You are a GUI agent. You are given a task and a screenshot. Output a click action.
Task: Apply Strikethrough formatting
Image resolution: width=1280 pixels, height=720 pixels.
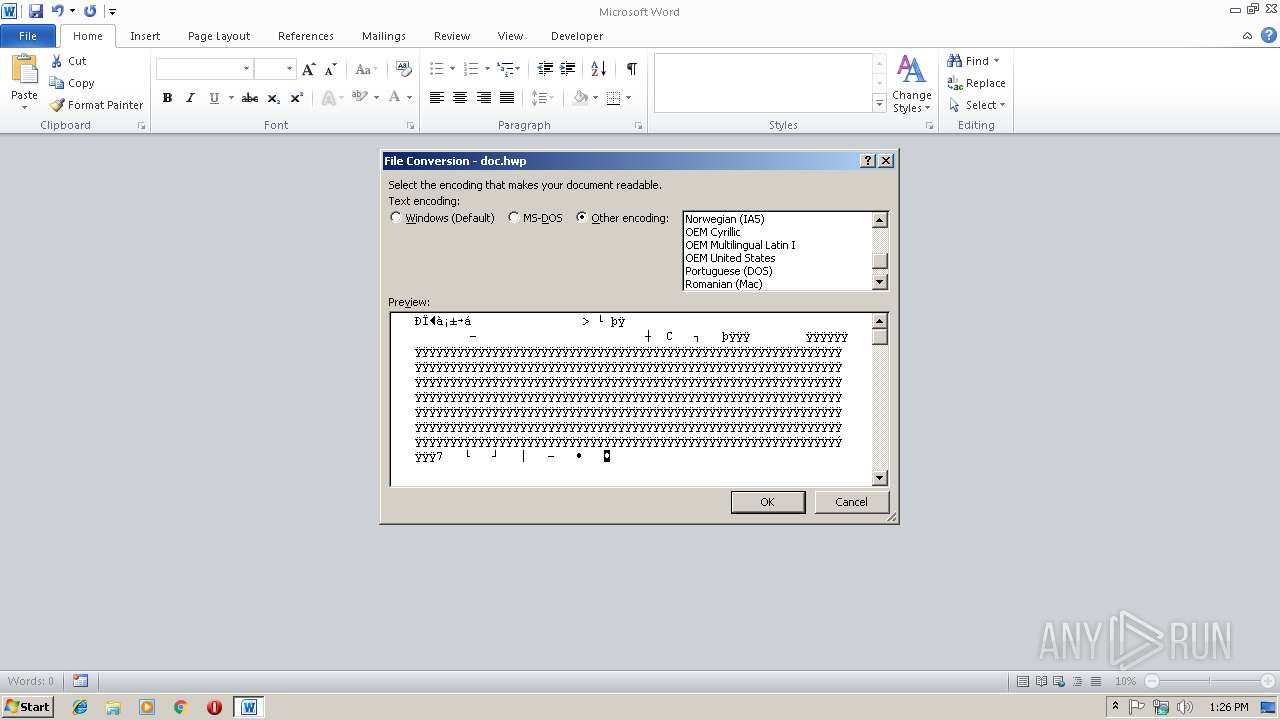pos(250,98)
